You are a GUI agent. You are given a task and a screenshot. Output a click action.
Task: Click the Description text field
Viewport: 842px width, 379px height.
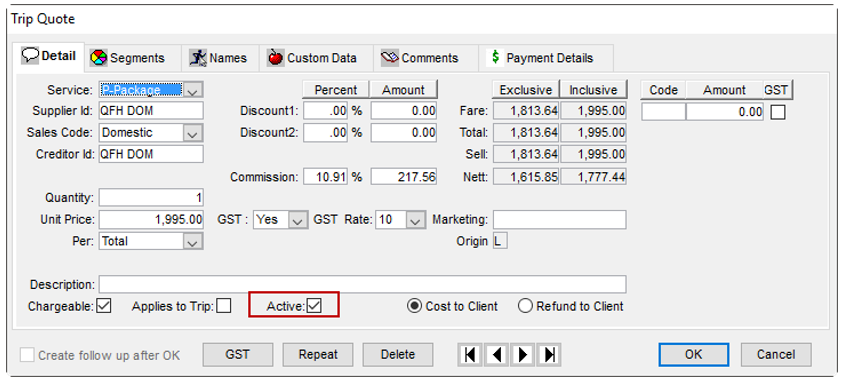click(362, 284)
